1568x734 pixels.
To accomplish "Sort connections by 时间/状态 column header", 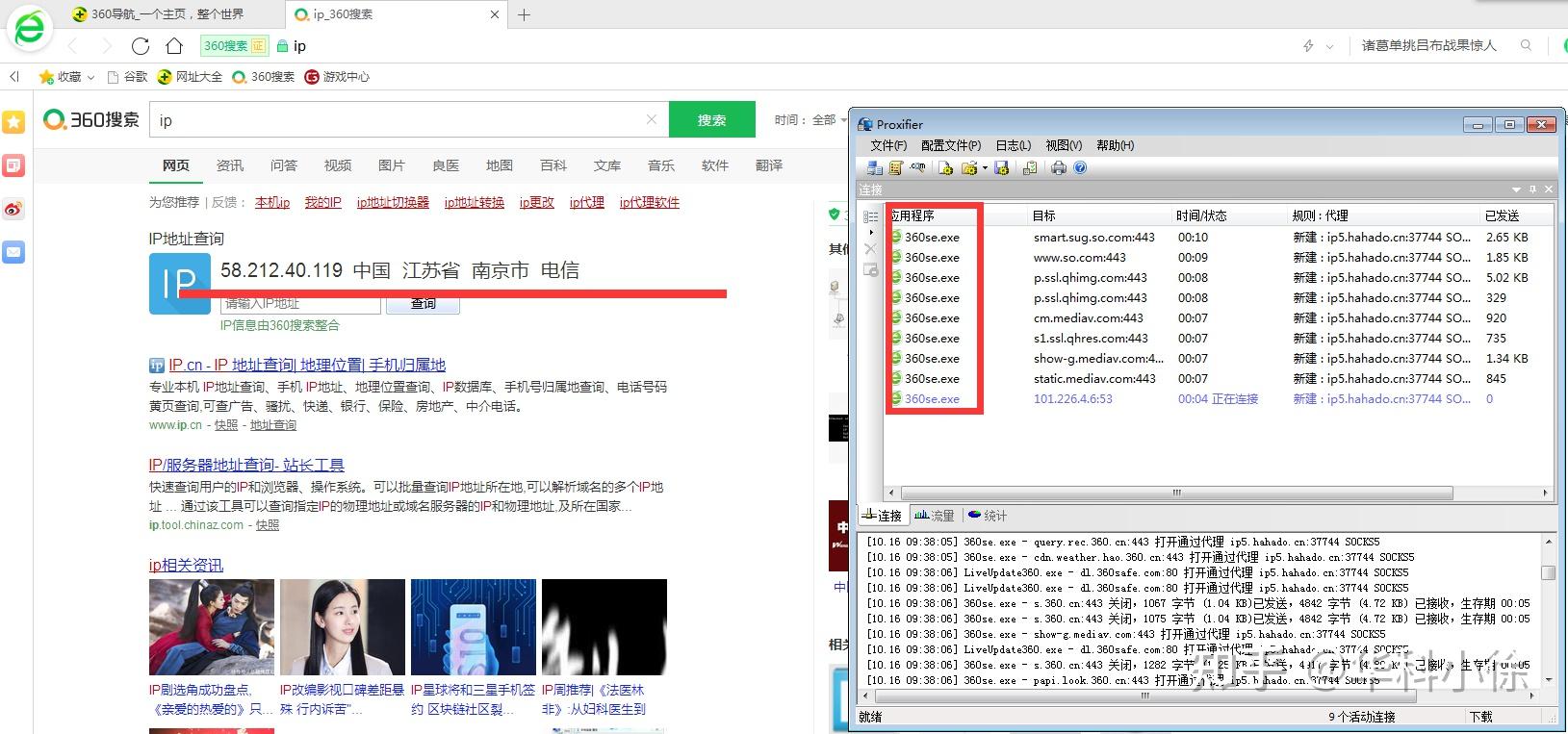I will pos(1230,215).
